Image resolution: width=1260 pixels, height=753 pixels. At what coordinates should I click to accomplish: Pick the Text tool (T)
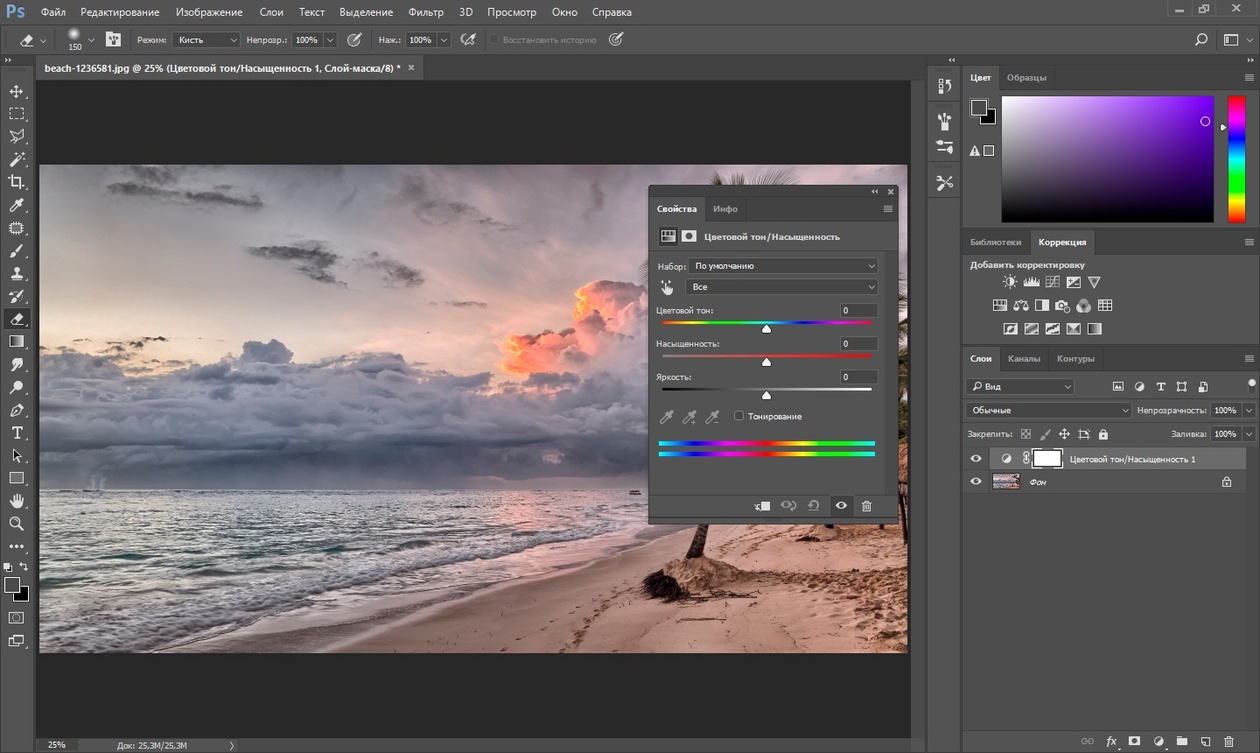(x=17, y=433)
